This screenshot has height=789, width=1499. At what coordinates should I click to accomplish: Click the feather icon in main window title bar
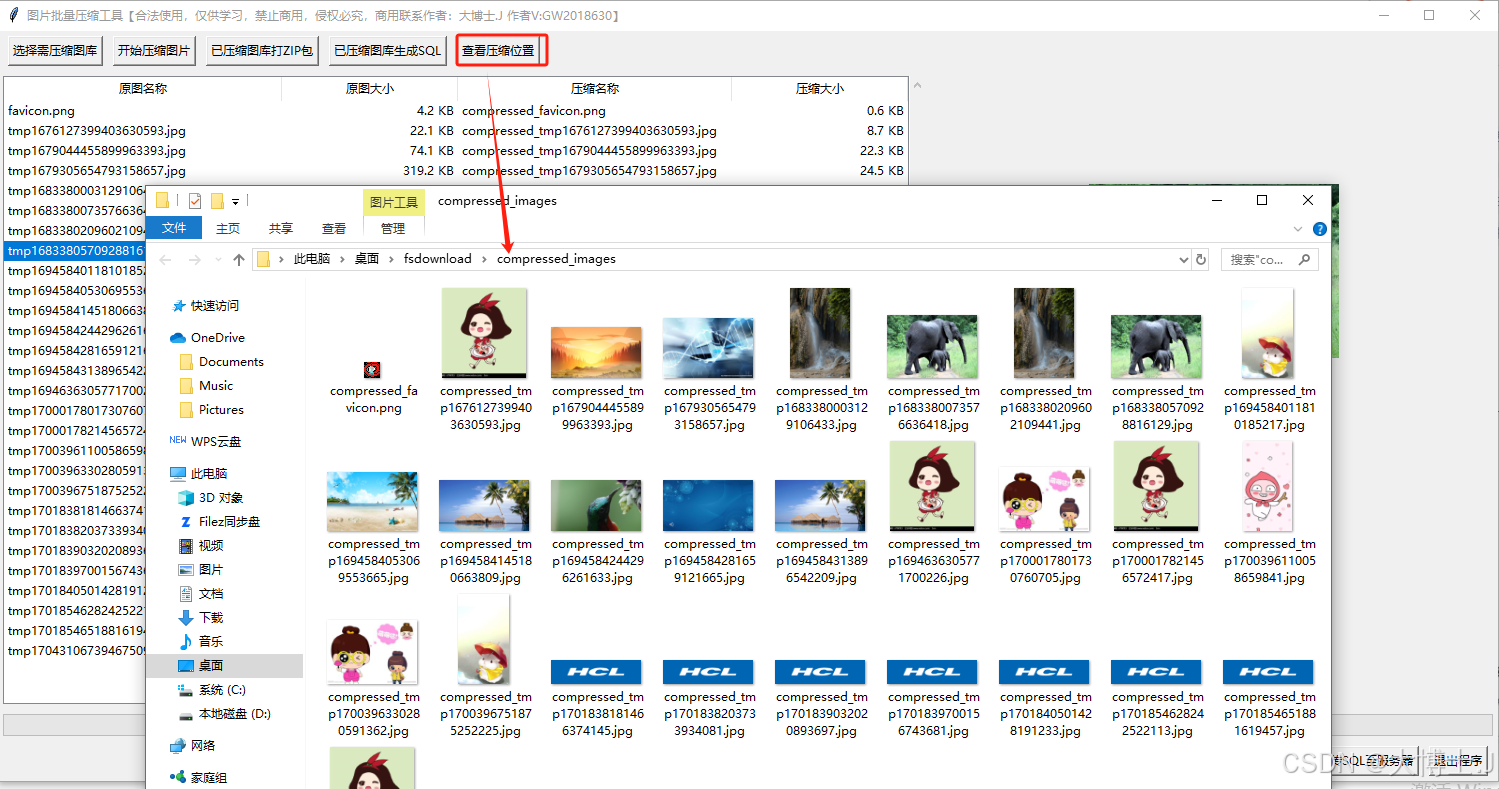click(13, 15)
